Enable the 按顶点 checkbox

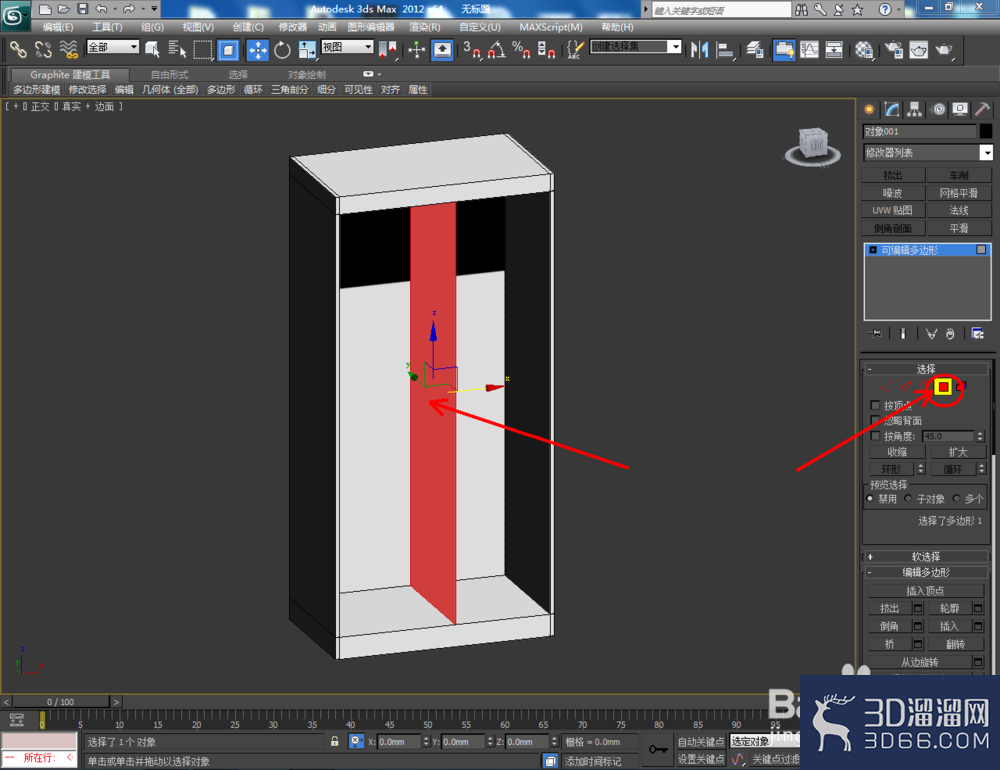click(875, 405)
